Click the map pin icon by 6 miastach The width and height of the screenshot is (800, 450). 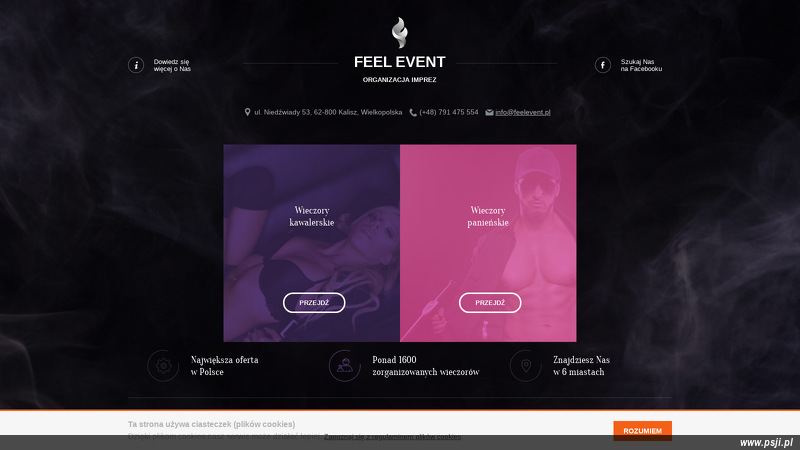[526, 366]
